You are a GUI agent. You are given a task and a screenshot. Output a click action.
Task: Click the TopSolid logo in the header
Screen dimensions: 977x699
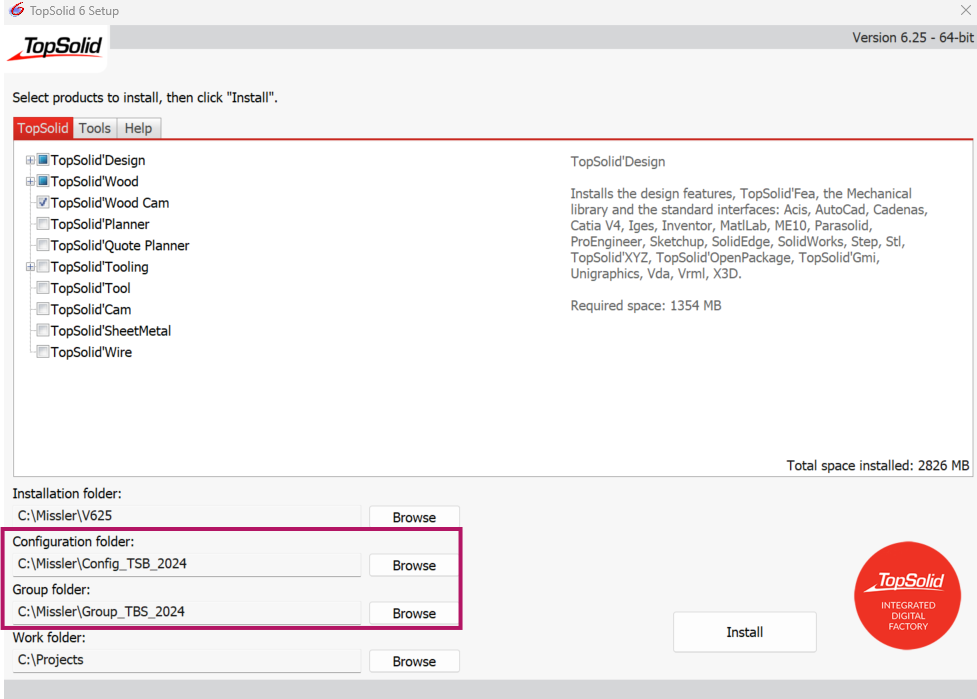click(x=56, y=48)
